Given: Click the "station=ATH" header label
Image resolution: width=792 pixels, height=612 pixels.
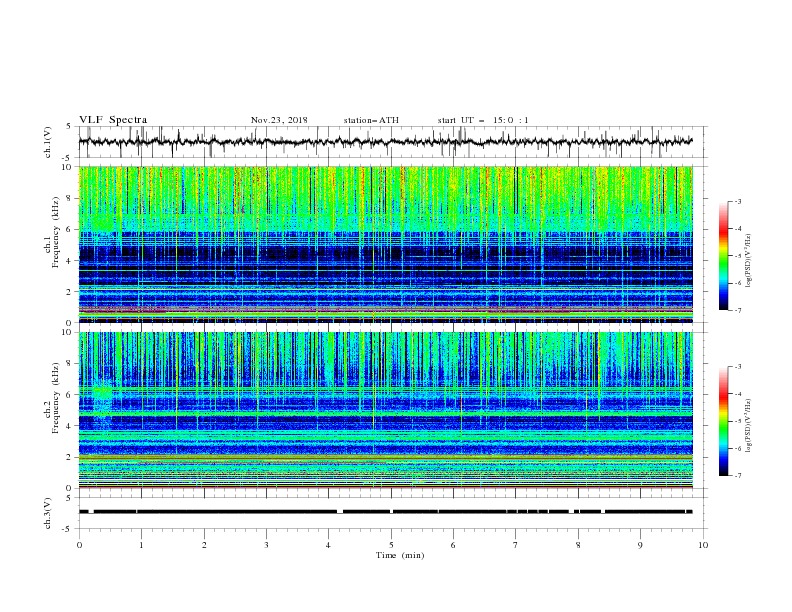Looking at the screenshot, I should pos(371,120).
